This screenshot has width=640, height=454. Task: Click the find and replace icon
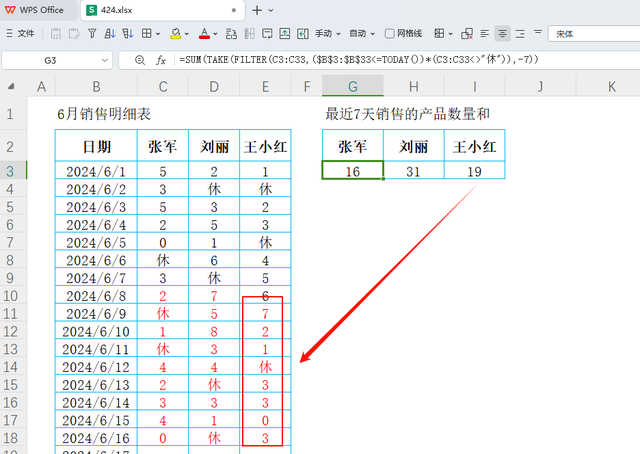(231, 33)
